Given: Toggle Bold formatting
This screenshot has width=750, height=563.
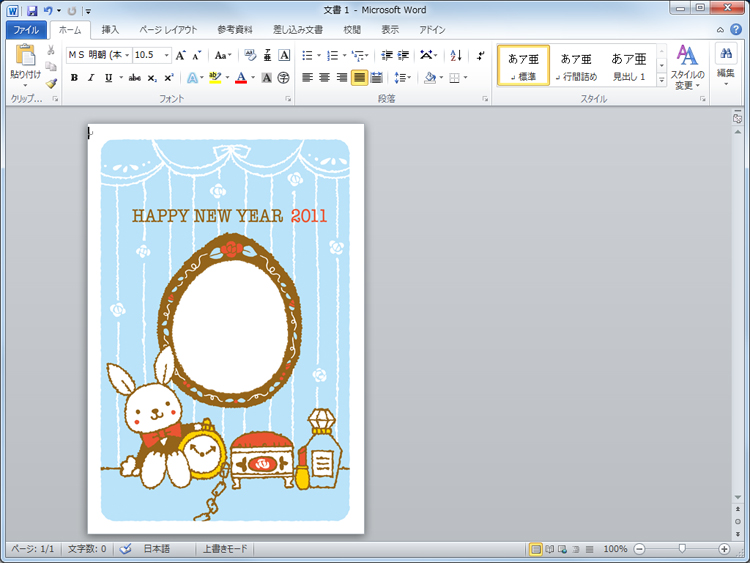Looking at the screenshot, I should pyautogui.click(x=74, y=77).
